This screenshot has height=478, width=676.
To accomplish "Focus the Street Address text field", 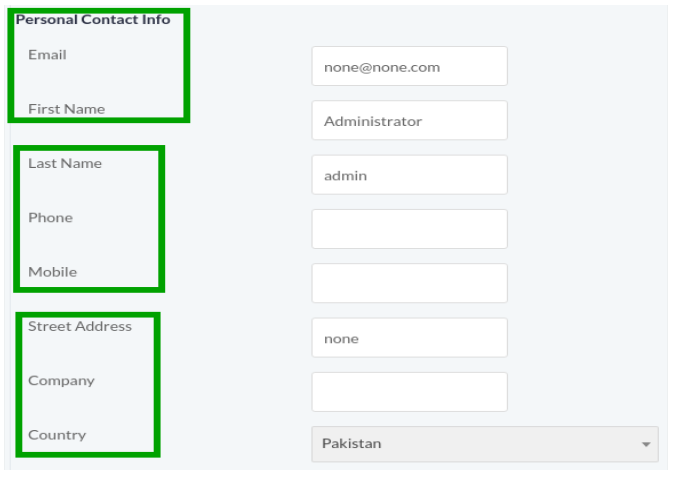I will (x=409, y=338).
